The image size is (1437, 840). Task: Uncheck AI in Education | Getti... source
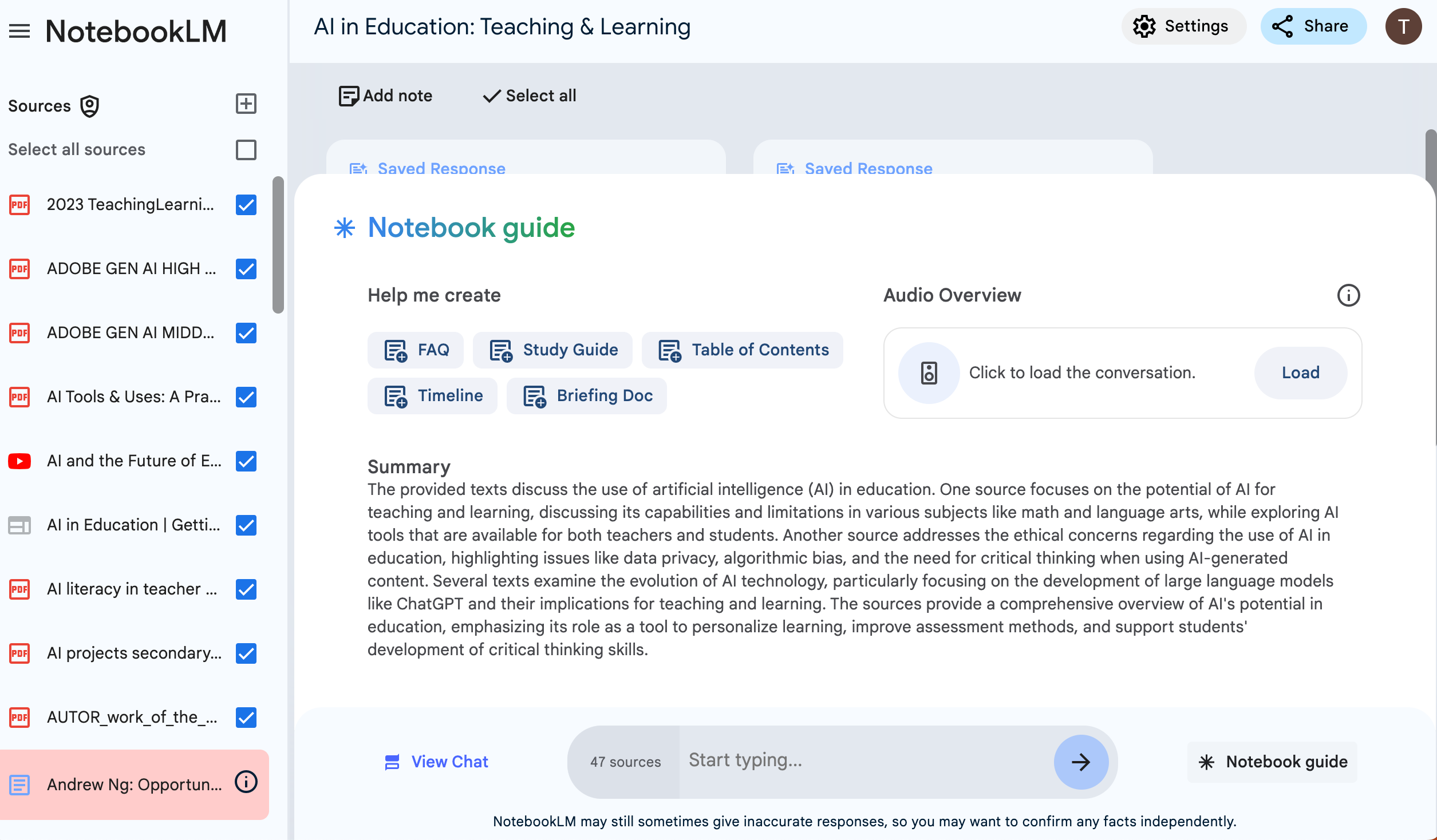(246, 525)
